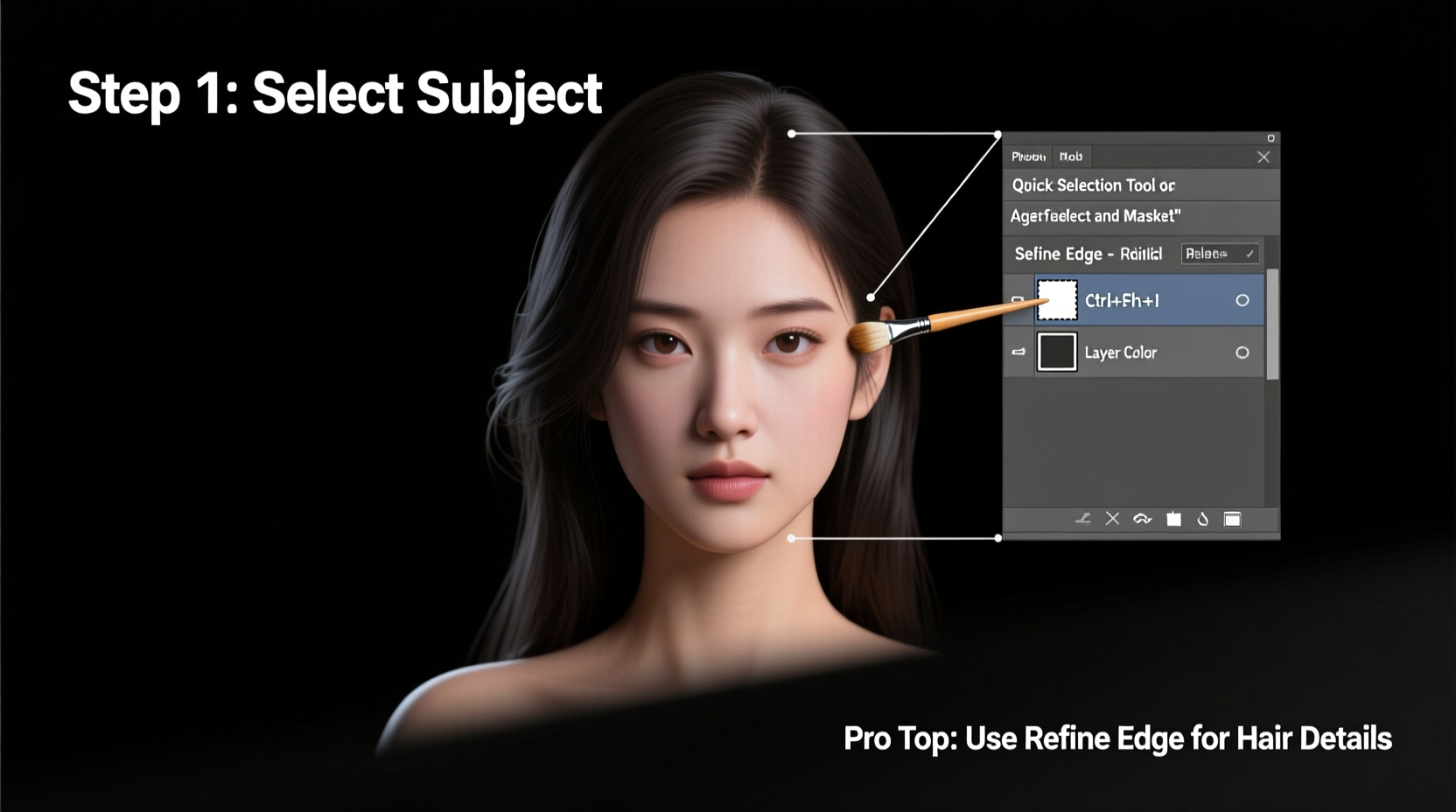Click the X delete icon in the bottom toolbar

(x=1112, y=519)
